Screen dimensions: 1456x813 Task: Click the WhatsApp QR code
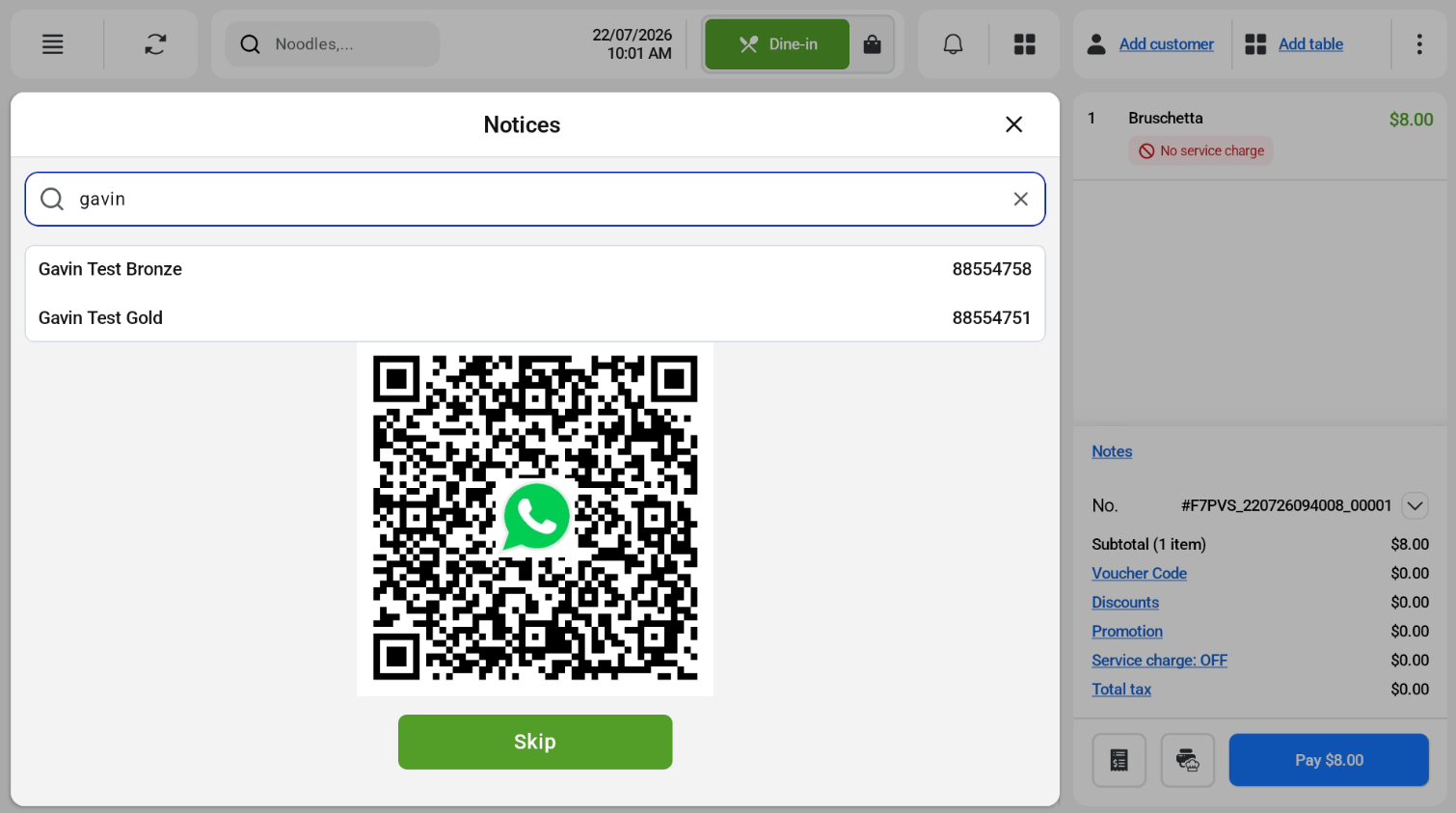pos(535,518)
